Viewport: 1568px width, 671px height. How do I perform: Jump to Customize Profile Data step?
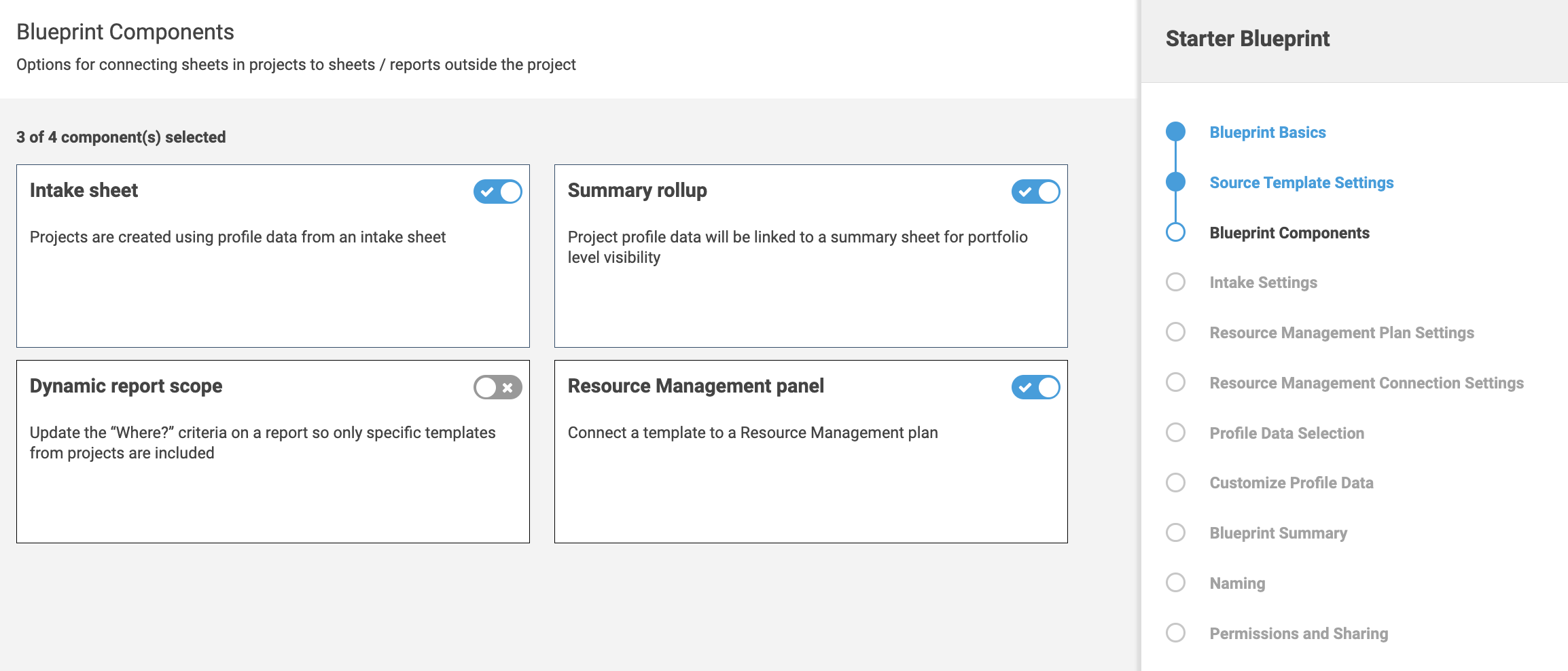pyautogui.click(x=1291, y=483)
